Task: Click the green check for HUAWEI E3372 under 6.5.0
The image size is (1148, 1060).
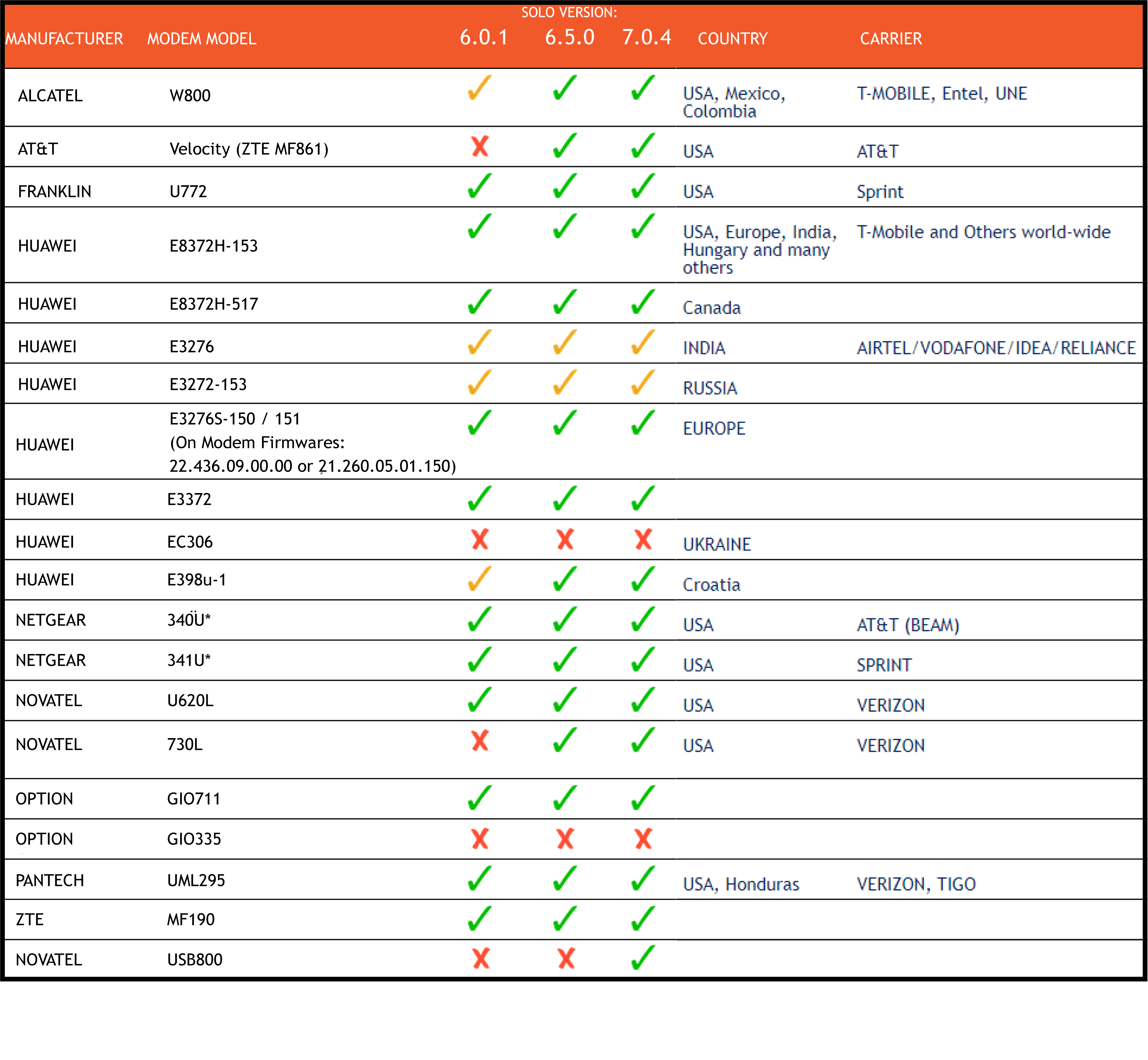Action: [x=565, y=498]
